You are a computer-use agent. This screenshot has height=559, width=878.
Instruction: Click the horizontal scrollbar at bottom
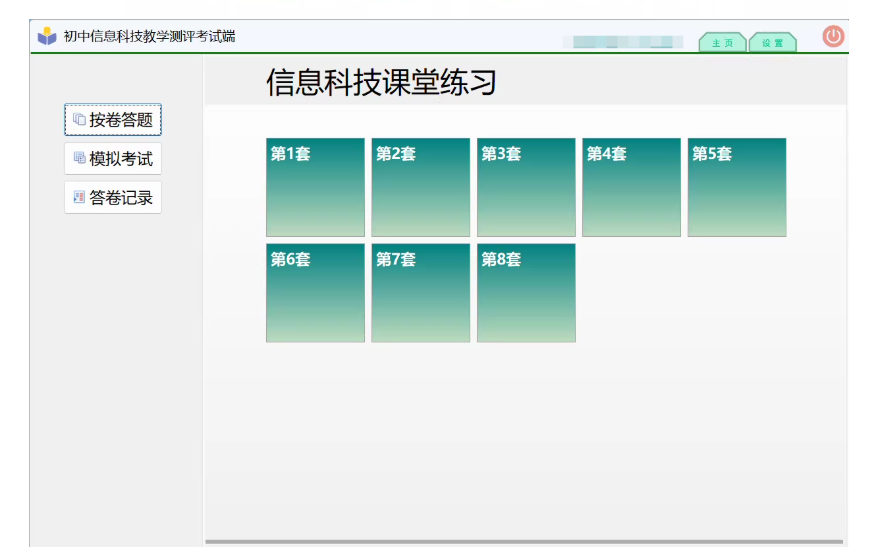(524, 542)
